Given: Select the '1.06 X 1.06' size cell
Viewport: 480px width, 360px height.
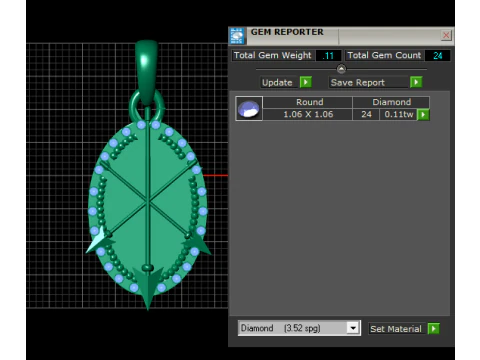Looking at the screenshot, I should [308, 114].
